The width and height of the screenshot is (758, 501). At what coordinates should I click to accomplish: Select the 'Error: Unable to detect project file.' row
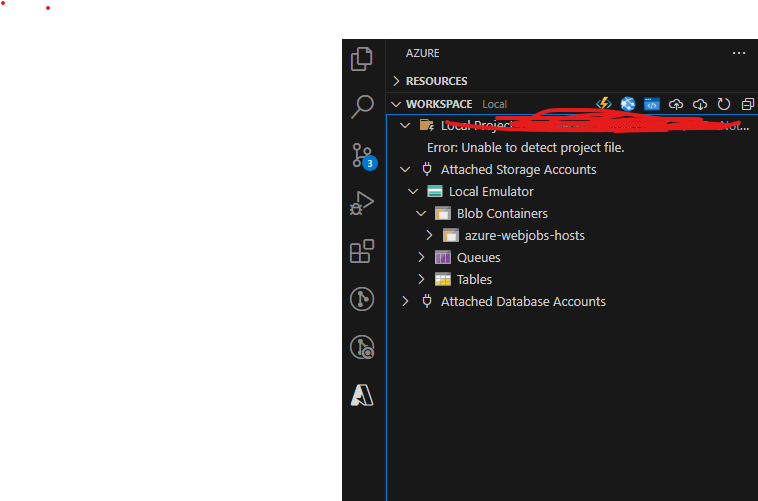572,147
